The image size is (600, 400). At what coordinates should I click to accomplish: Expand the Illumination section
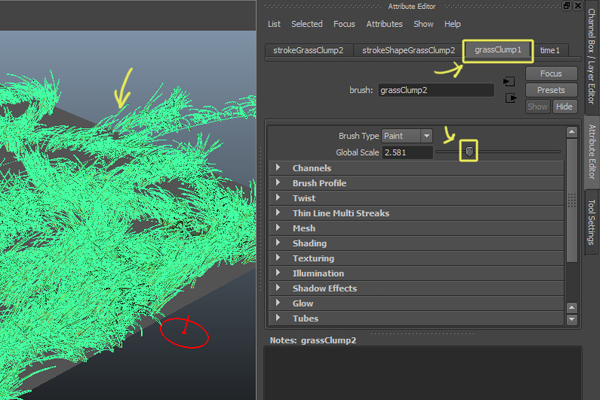point(416,273)
